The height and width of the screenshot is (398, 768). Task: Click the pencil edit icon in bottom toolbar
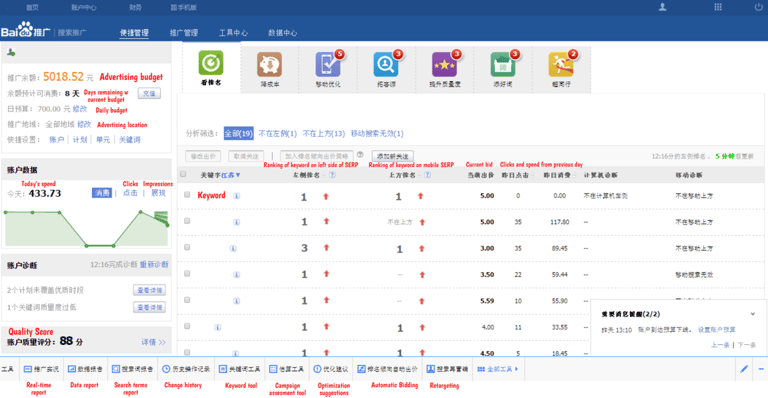[744, 369]
